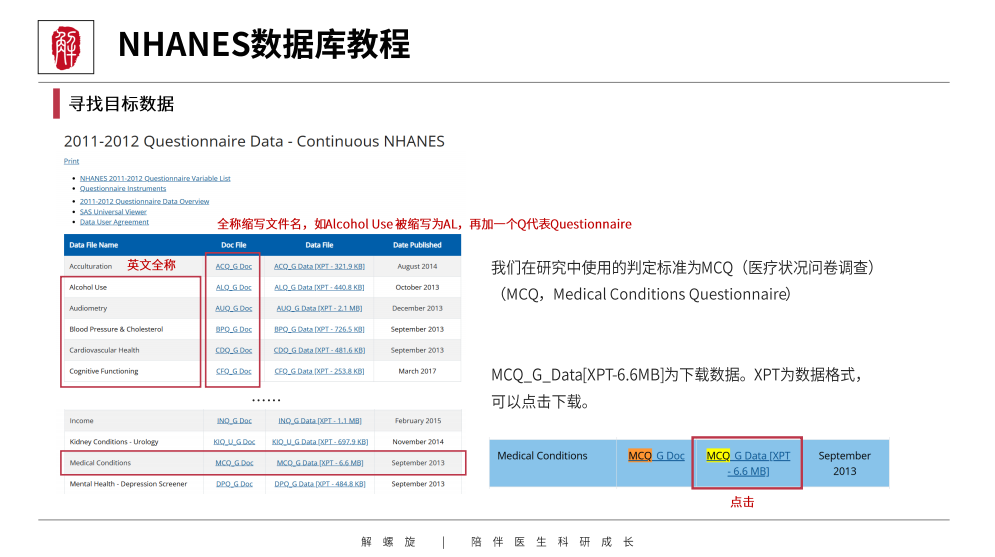Select the Alcohol Use row name
Screen dimensions: 995x557
coord(88,287)
